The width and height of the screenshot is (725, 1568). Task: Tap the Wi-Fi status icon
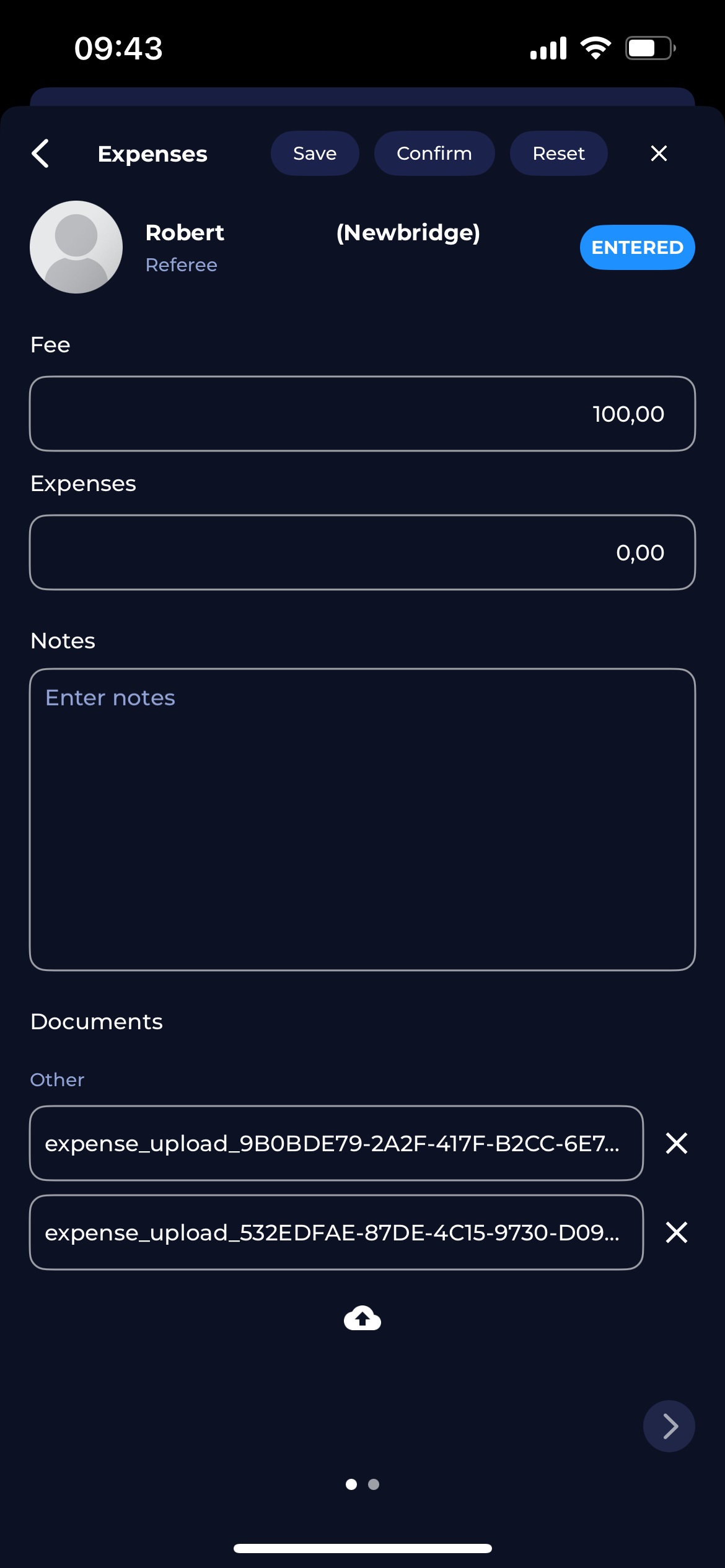(x=595, y=48)
